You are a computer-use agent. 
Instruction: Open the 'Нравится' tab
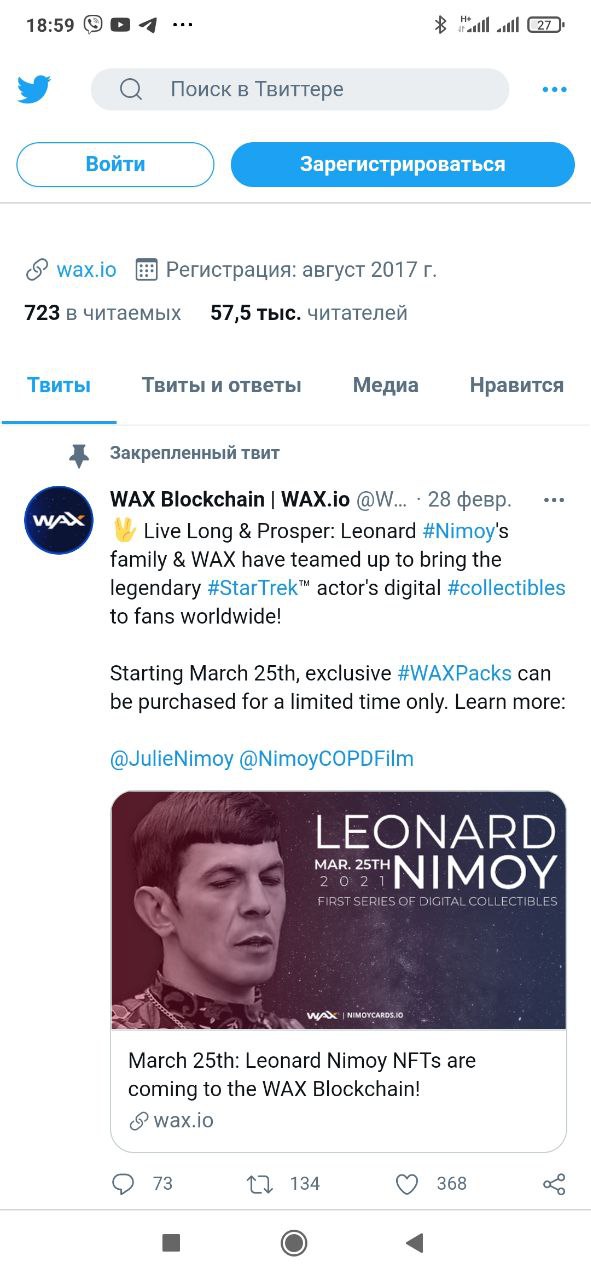click(x=517, y=385)
